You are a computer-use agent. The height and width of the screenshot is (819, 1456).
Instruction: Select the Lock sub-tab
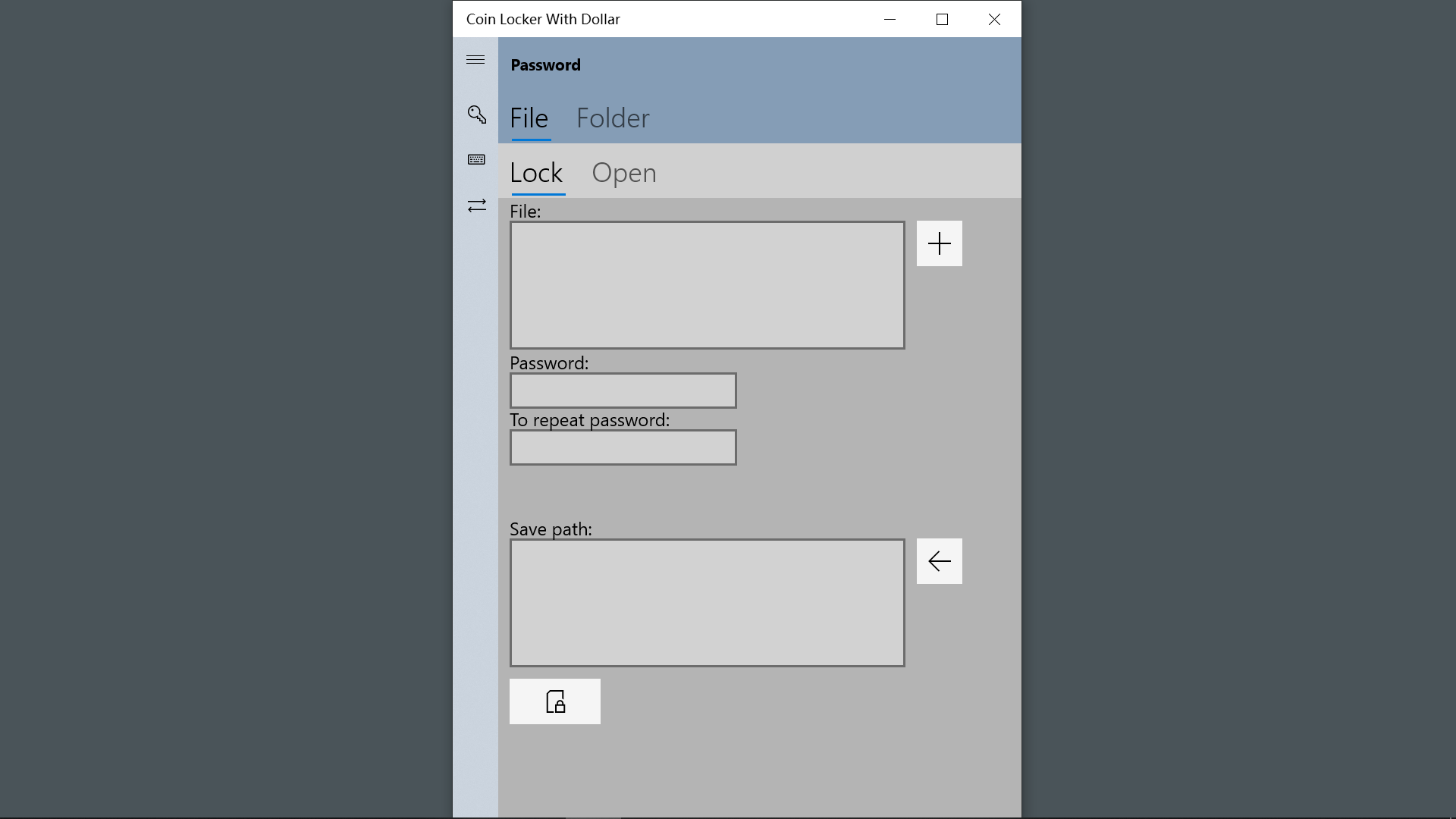tap(536, 173)
